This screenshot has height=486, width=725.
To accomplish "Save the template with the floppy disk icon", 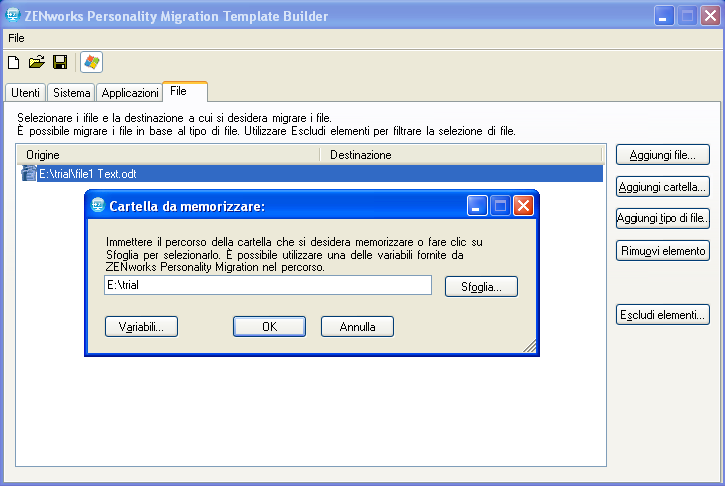I will click(x=60, y=62).
